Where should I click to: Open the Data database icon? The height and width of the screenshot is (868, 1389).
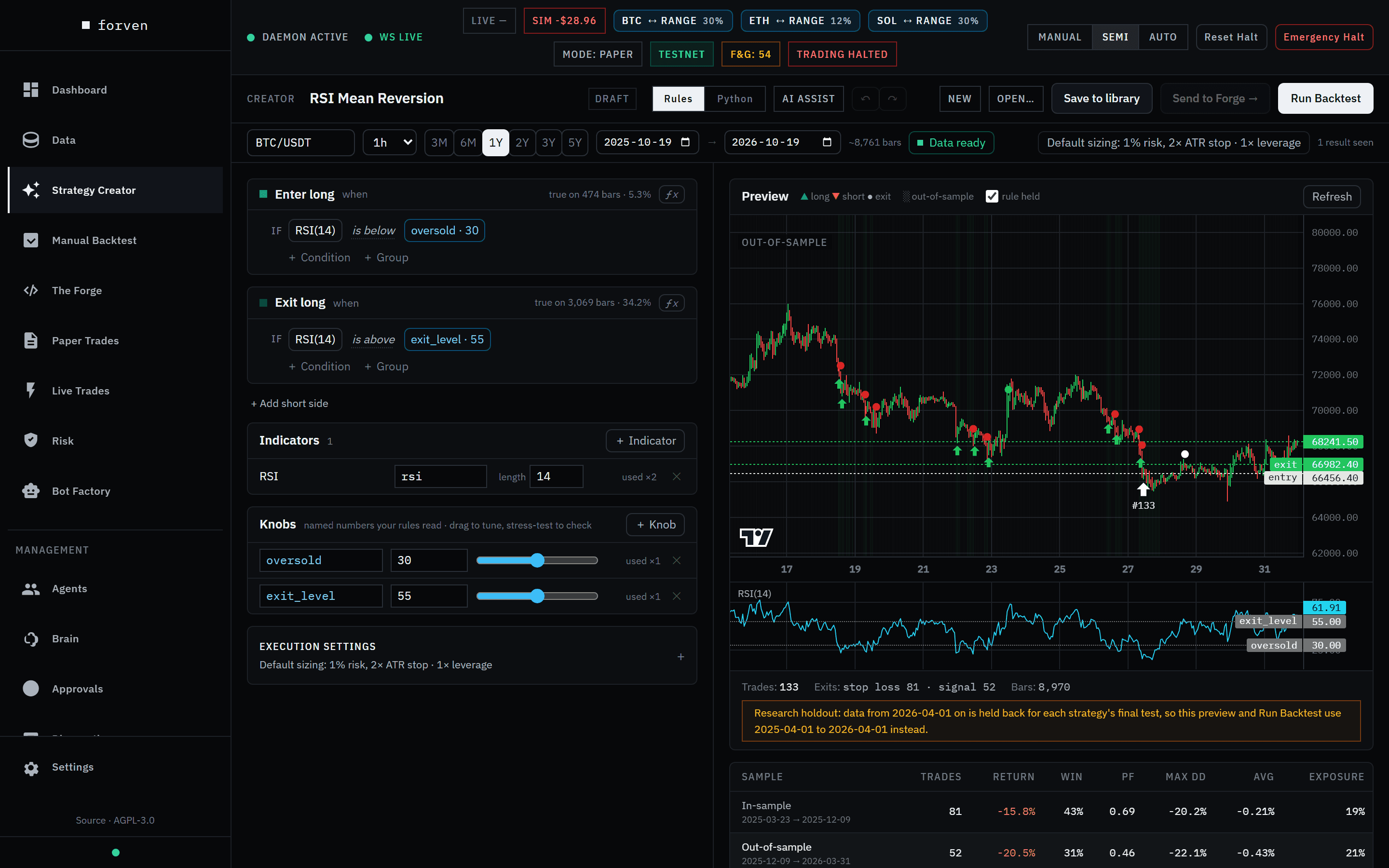click(x=31, y=140)
